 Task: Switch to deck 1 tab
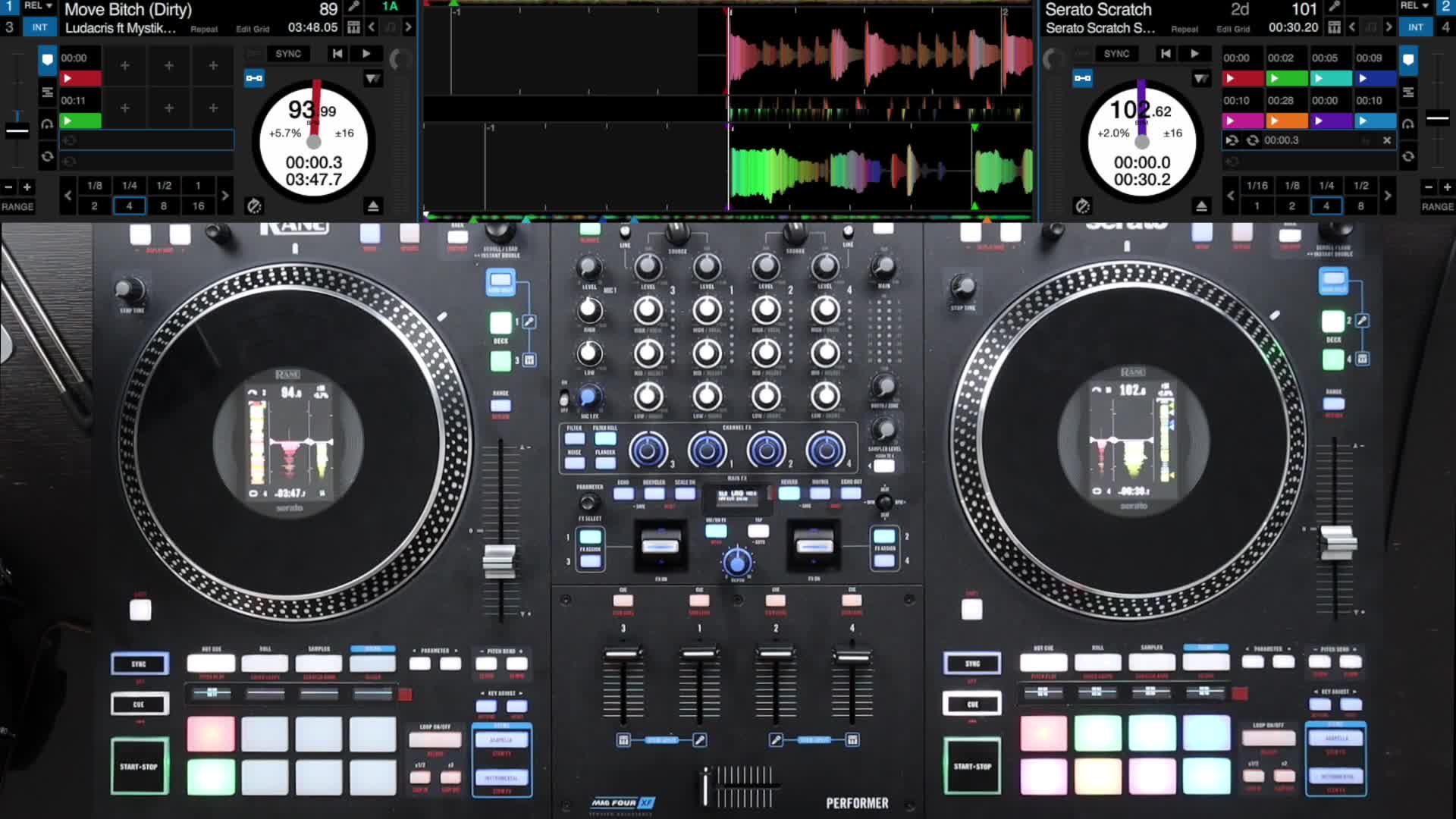click(x=9, y=6)
